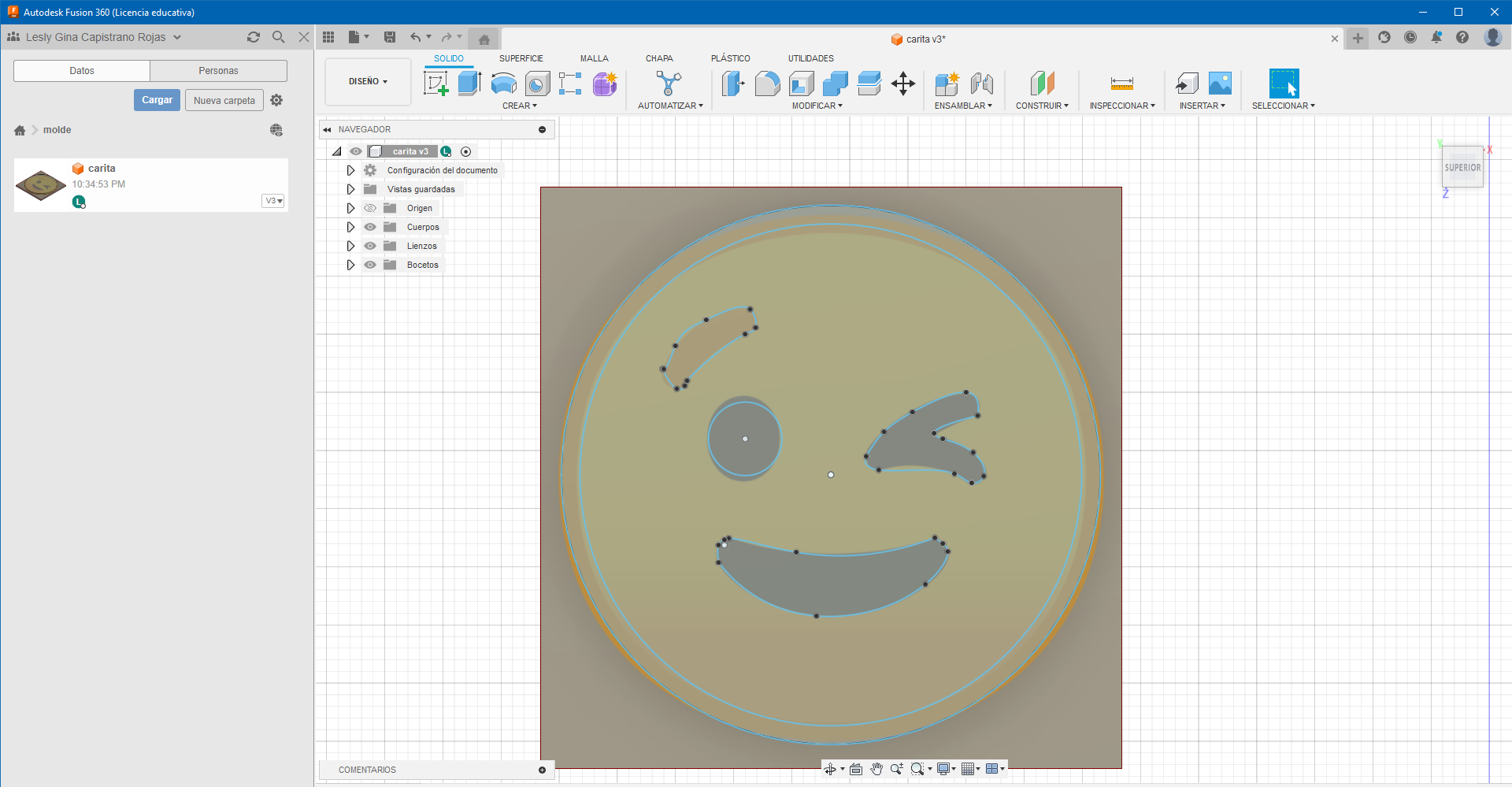Image resolution: width=1512 pixels, height=787 pixels.
Task: Select the carita v3 document tab
Action: (918, 39)
